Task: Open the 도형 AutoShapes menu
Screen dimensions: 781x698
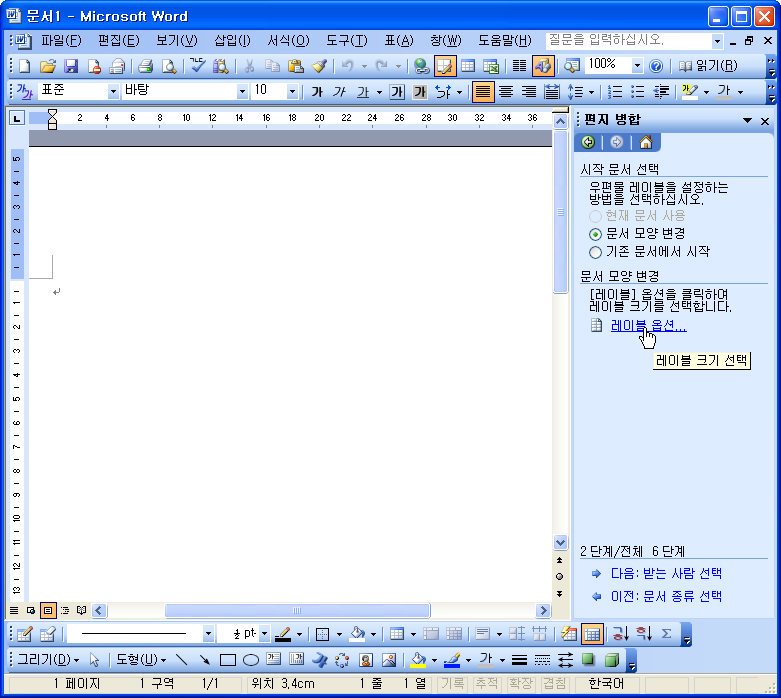Action: [141, 660]
